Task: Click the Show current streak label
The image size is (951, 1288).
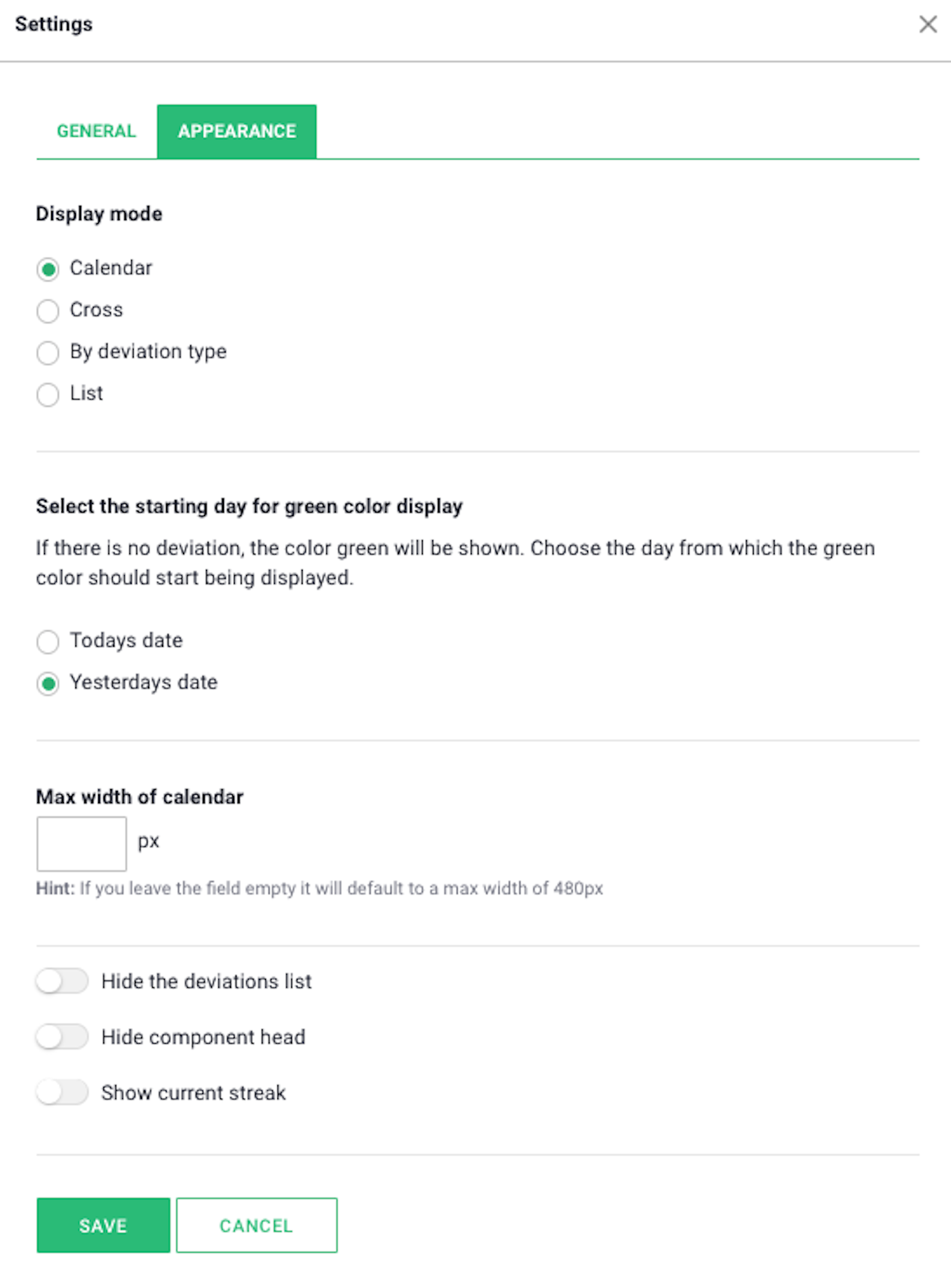Action: [194, 1092]
